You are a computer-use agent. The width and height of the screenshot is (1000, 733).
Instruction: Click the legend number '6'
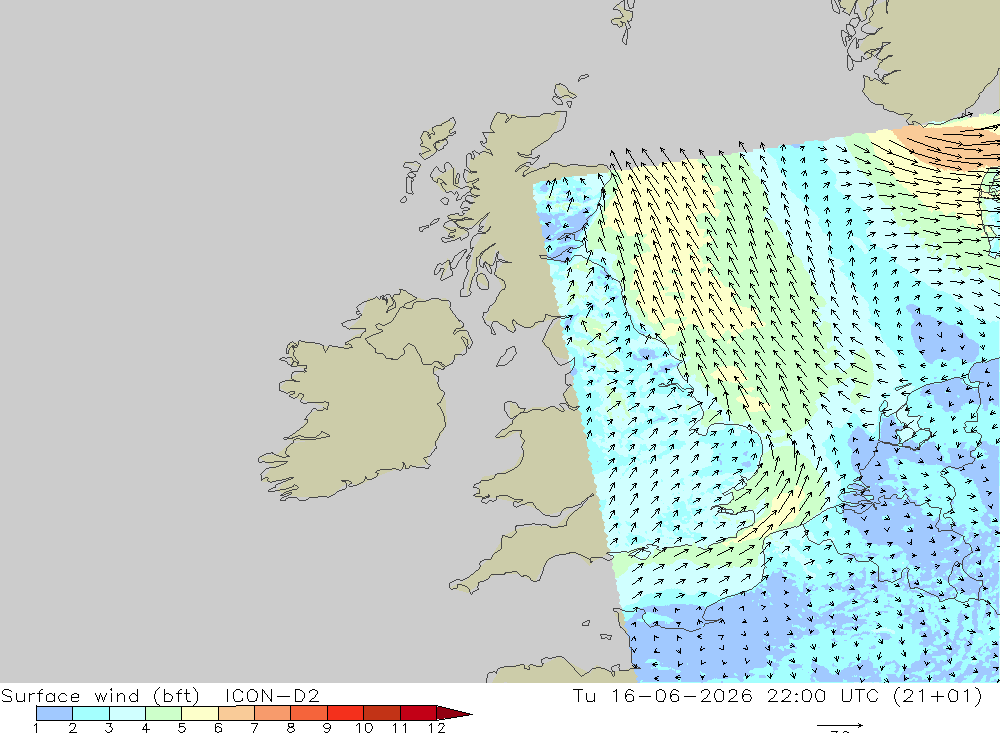pyautogui.click(x=218, y=728)
